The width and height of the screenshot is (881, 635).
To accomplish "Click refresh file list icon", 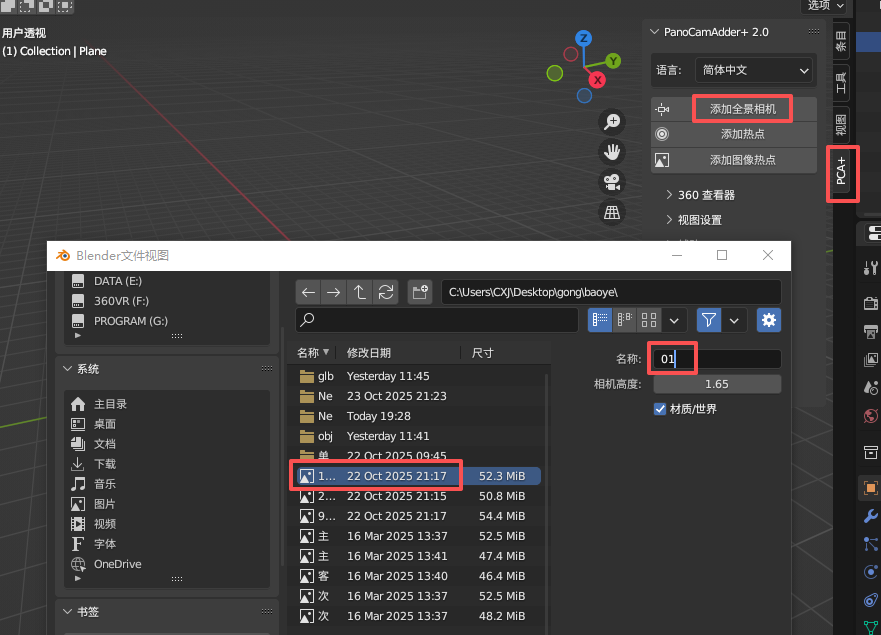I will [x=385, y=292].
